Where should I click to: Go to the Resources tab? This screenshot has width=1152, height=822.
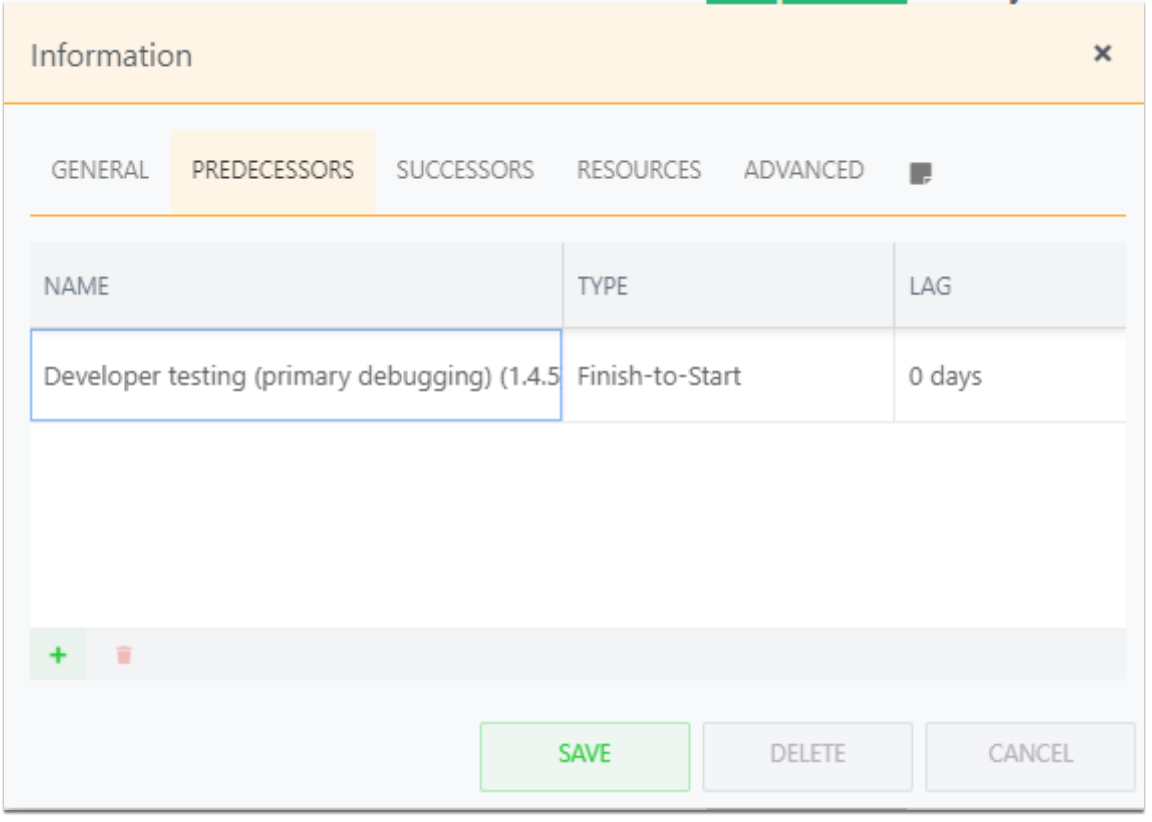tap(638, 170)
